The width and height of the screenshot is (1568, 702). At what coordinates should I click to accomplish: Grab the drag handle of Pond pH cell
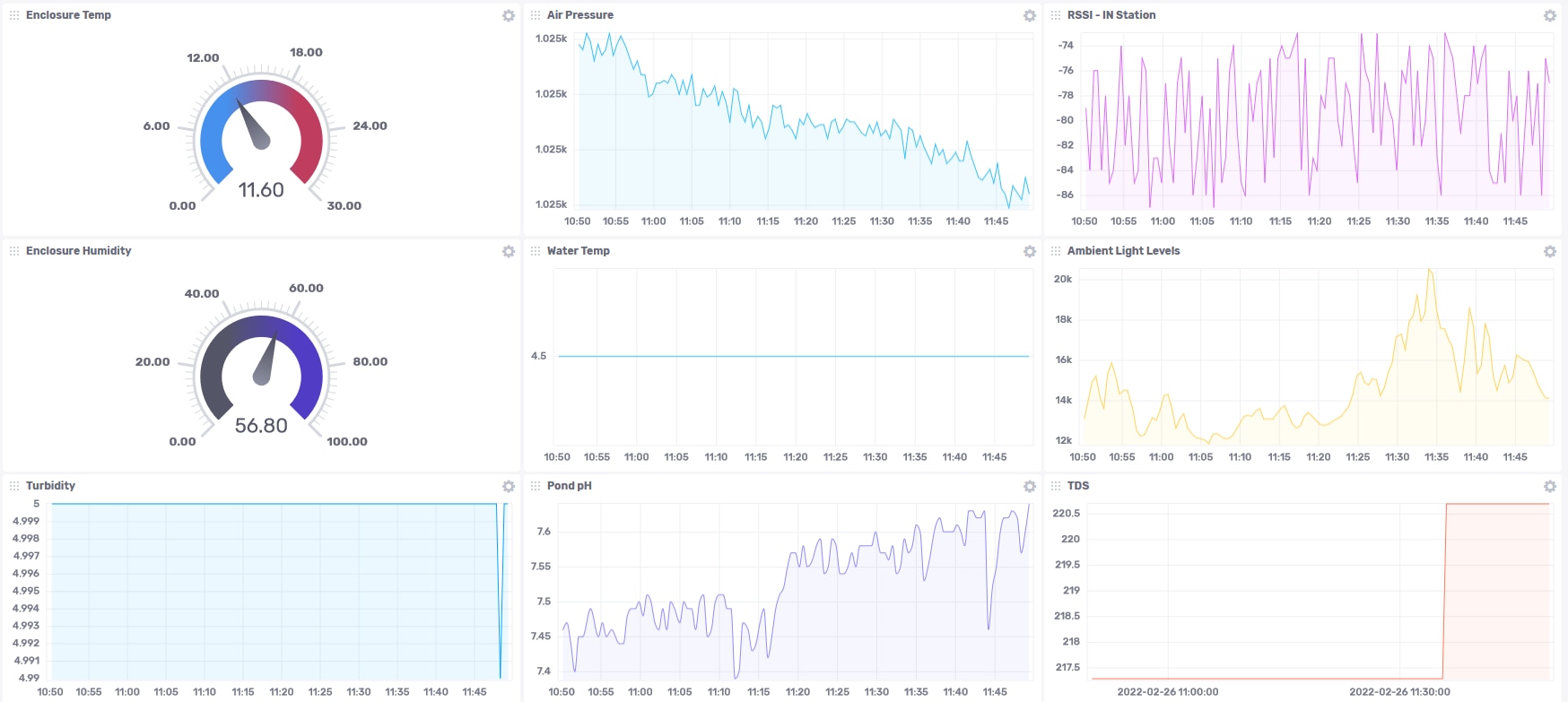click(x=536, y=486)
